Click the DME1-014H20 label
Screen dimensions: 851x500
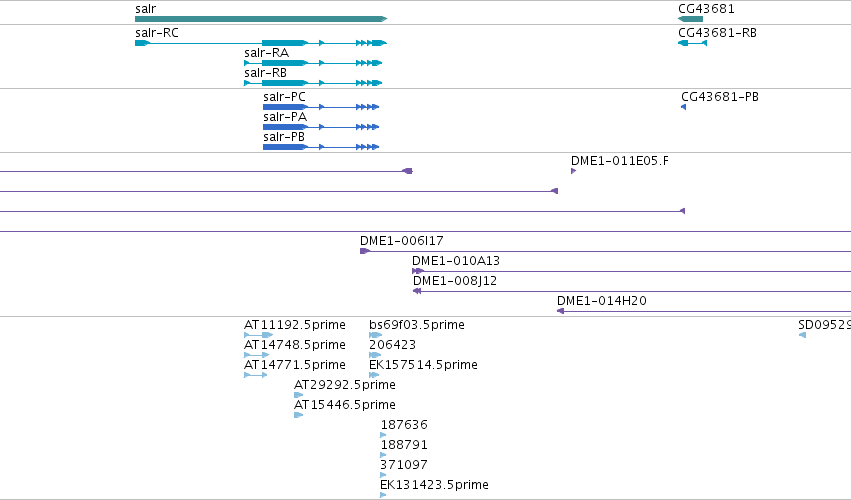click(x=602, y=301)
